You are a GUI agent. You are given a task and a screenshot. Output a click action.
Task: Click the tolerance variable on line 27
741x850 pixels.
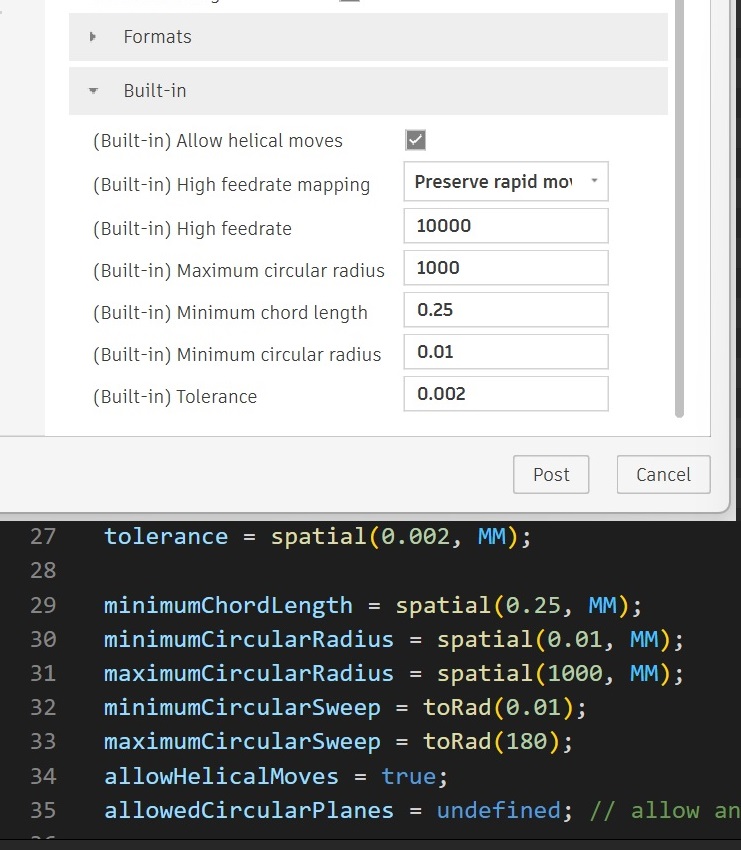click(x=166, y=536)
